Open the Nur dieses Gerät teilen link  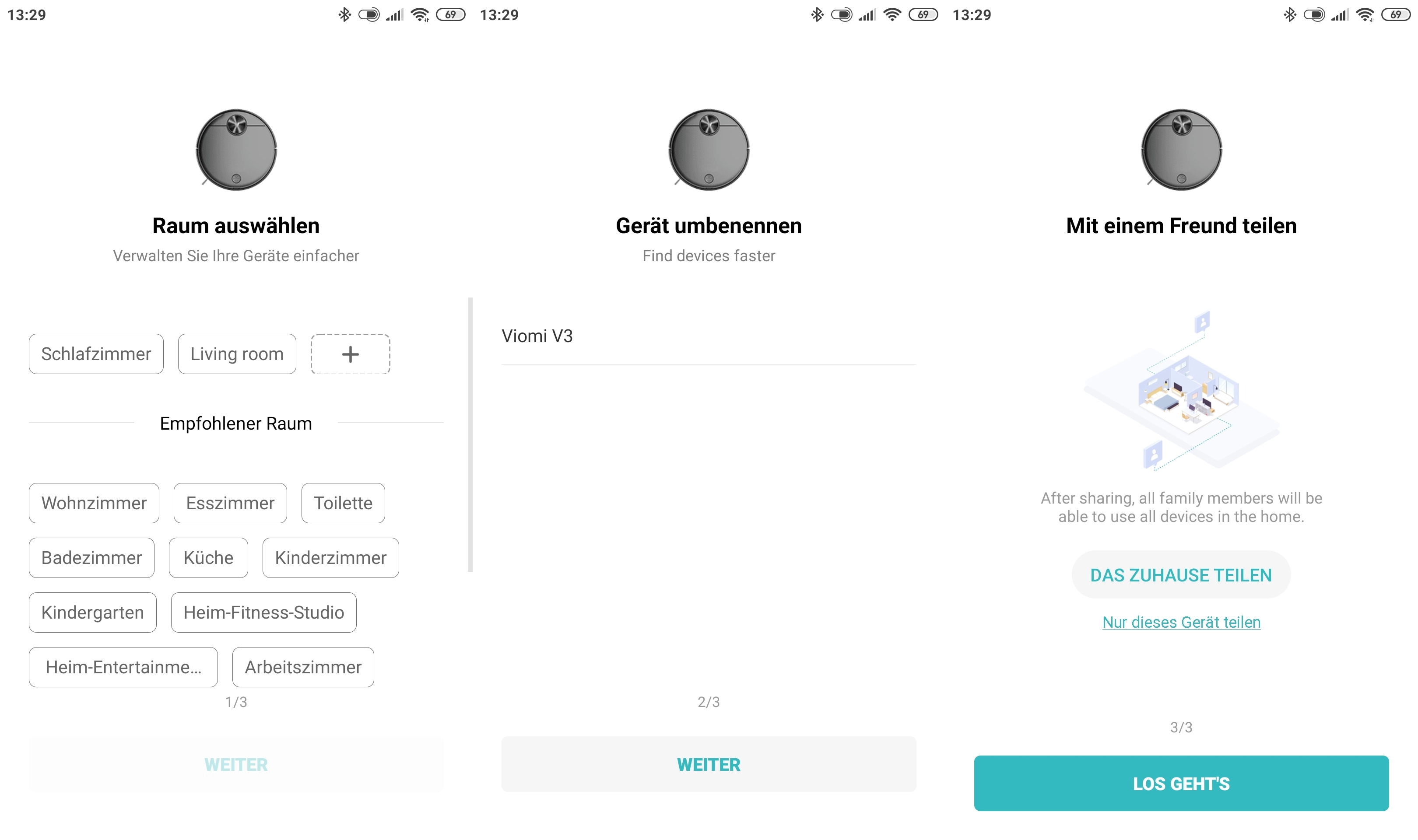tap(1181, 622)
